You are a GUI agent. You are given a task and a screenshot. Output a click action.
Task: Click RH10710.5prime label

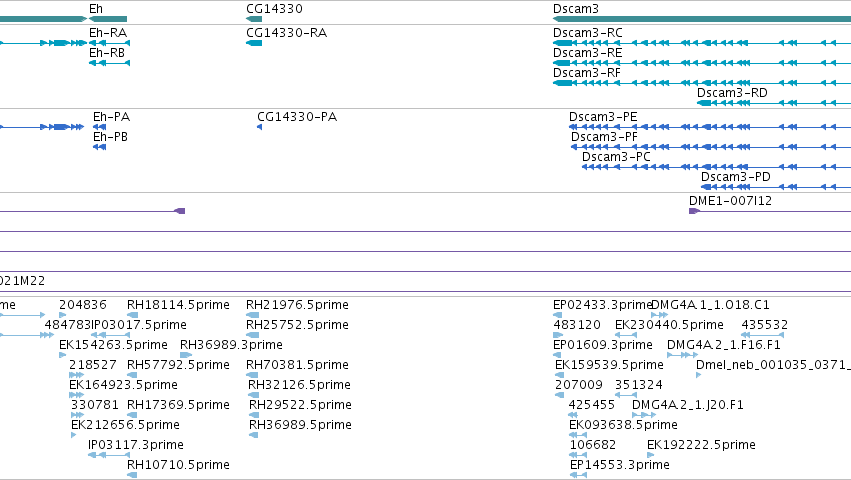(x=178, y=465)
